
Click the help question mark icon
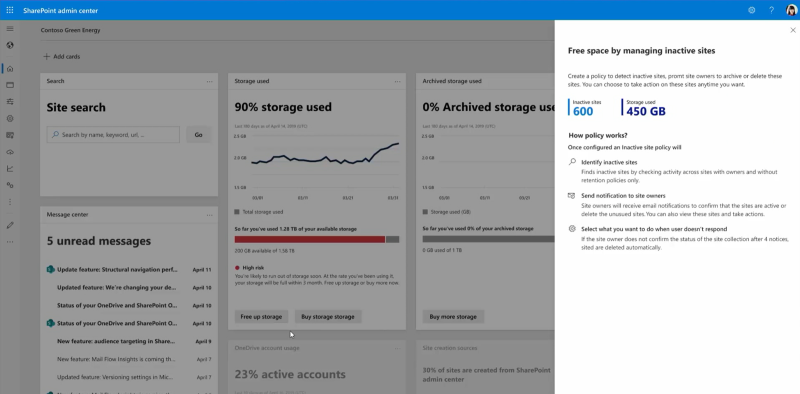click(x=771, y=10)
